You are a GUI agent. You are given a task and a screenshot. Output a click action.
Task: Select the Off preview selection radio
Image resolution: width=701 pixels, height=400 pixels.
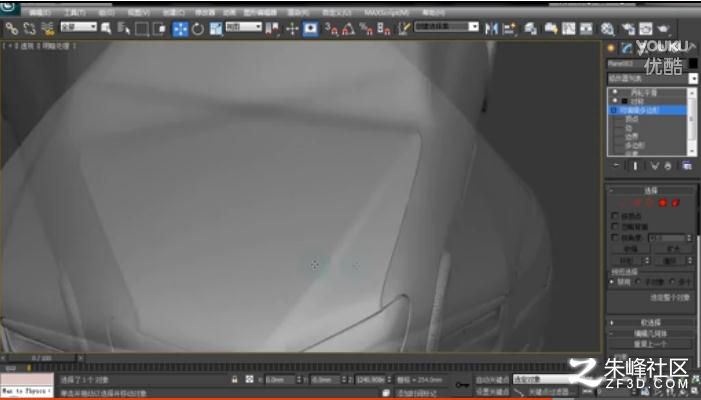612,282
